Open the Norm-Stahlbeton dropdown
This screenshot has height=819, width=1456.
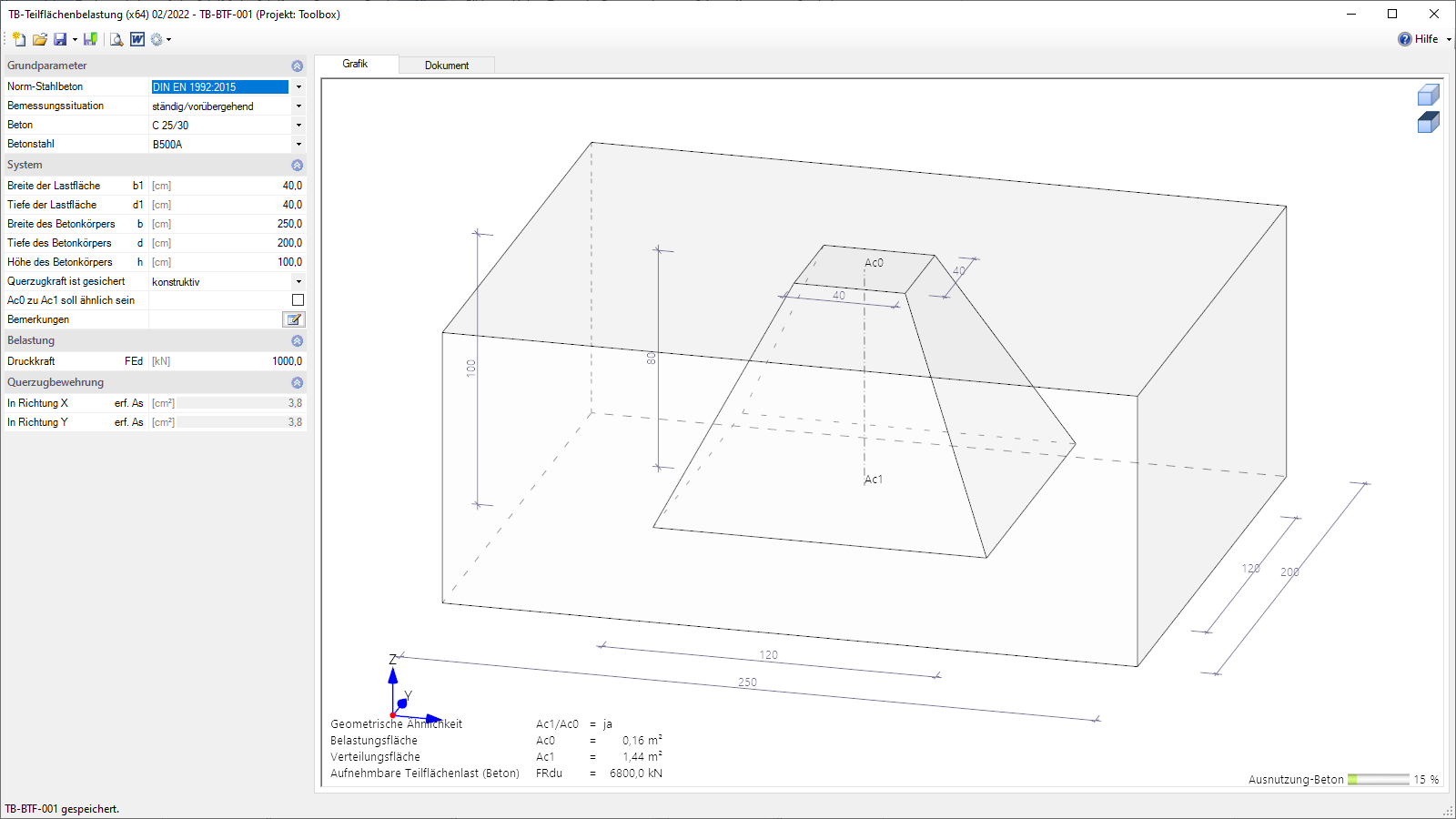point(298,87)
